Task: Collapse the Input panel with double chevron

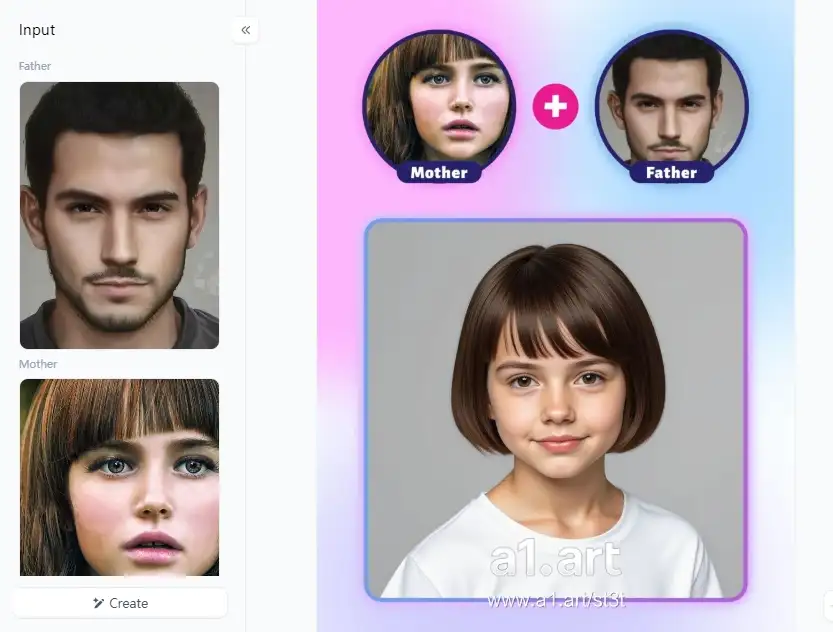Action: tap(245, 30)
